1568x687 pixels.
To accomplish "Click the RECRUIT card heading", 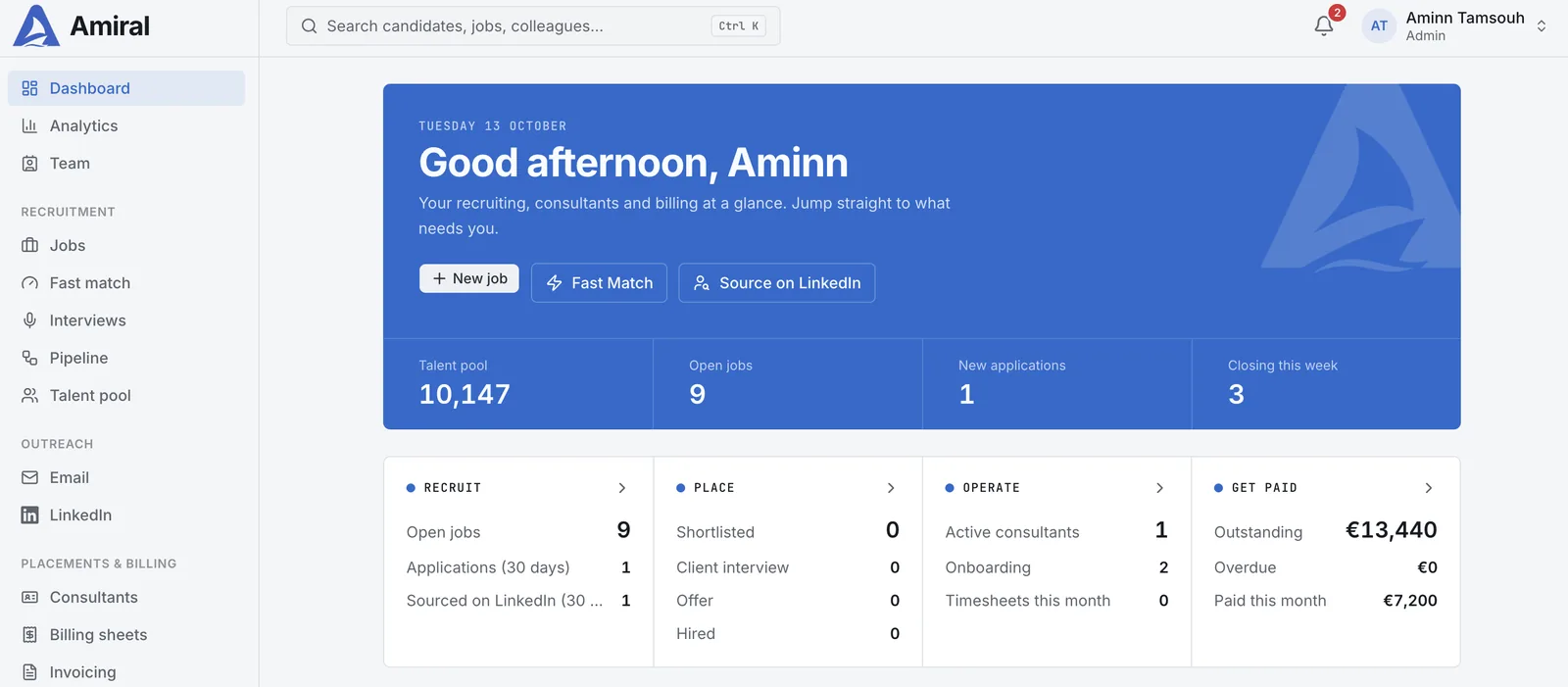I will click(453, 488).
